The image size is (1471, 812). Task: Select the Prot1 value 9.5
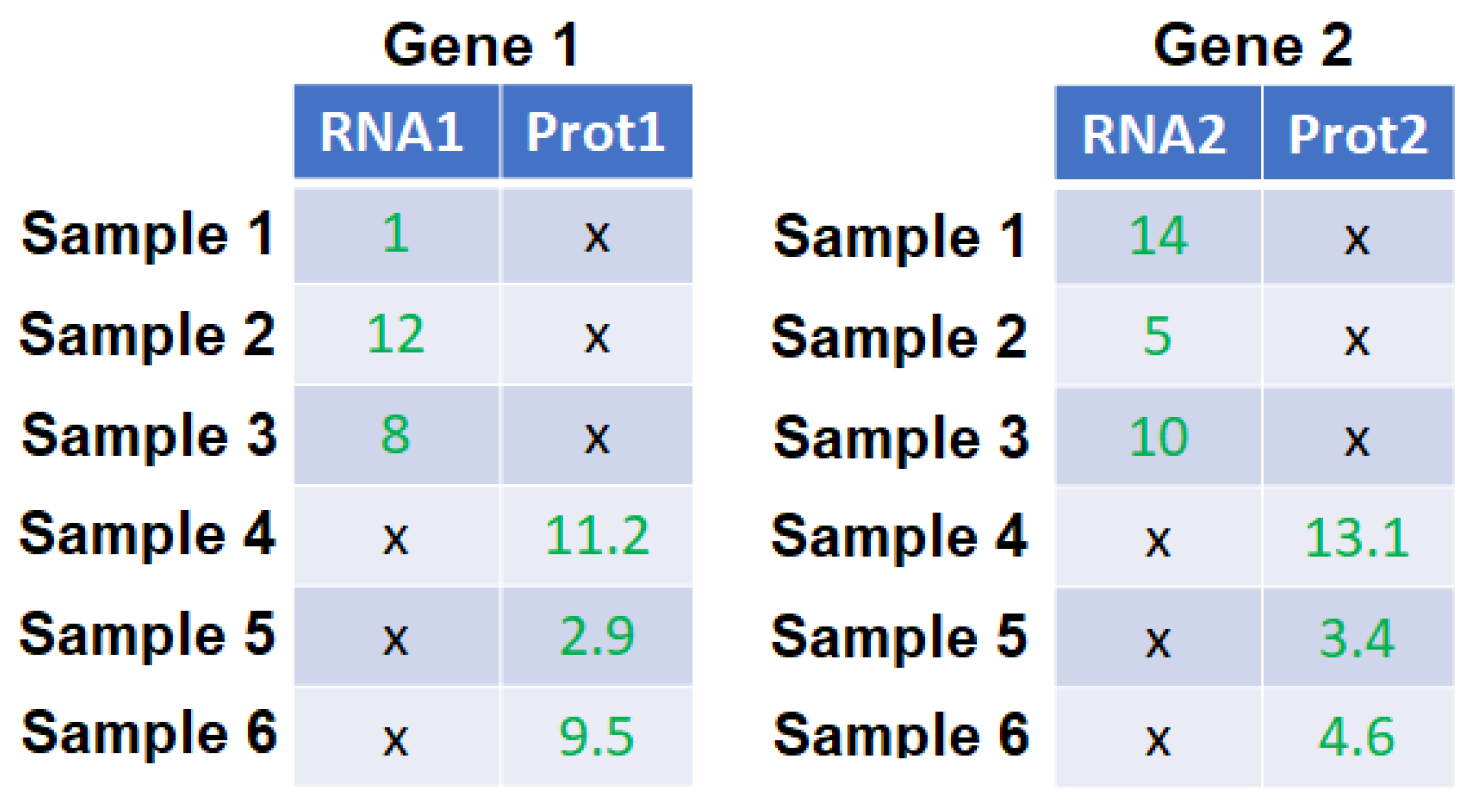596,736
